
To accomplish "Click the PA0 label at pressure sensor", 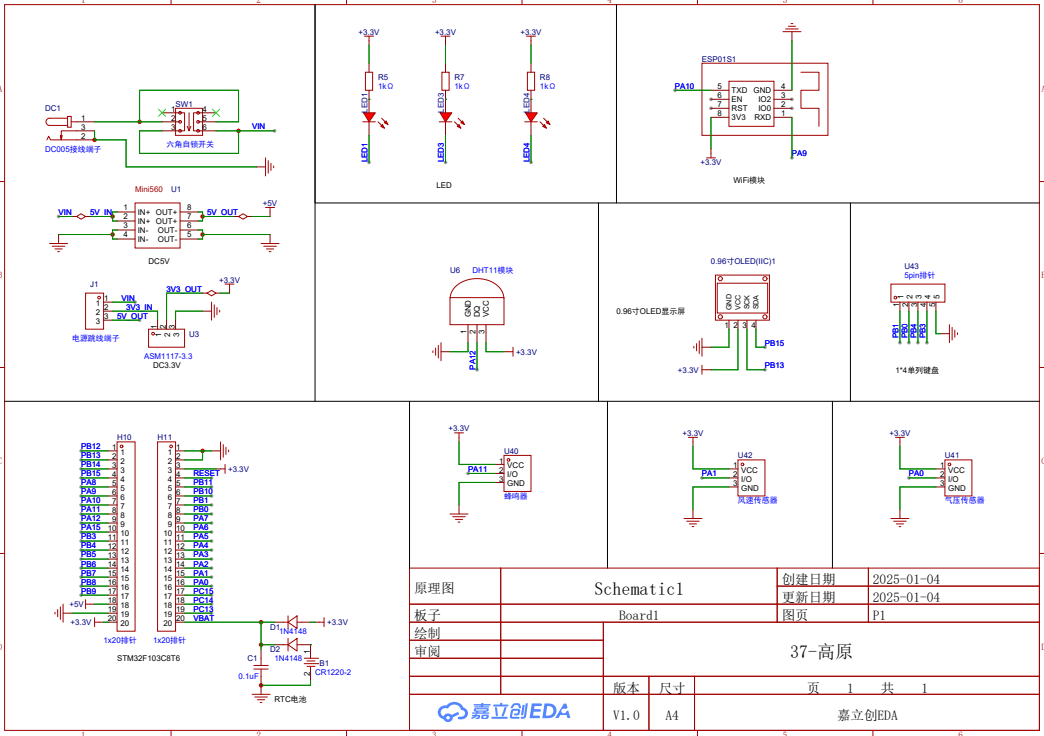I will point(916,473).
